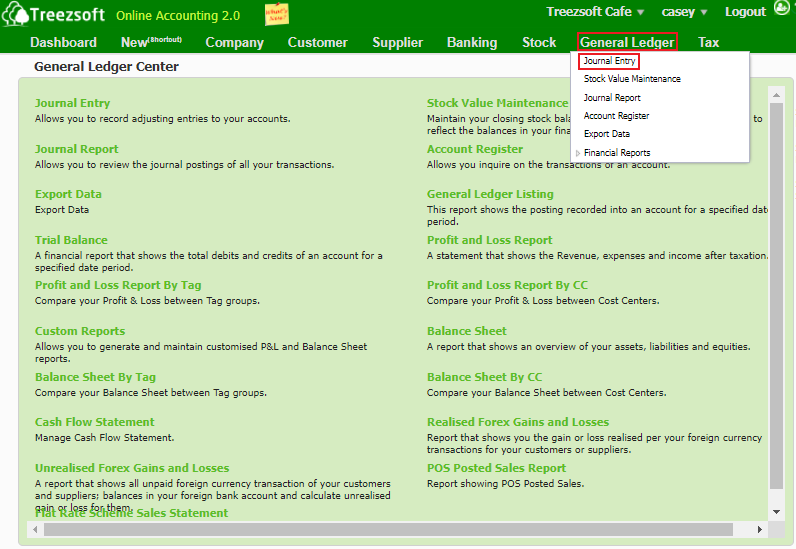796x549 pixels.
Task: Click the Treezsoft tree logo
Action: [x=15, y=13]
